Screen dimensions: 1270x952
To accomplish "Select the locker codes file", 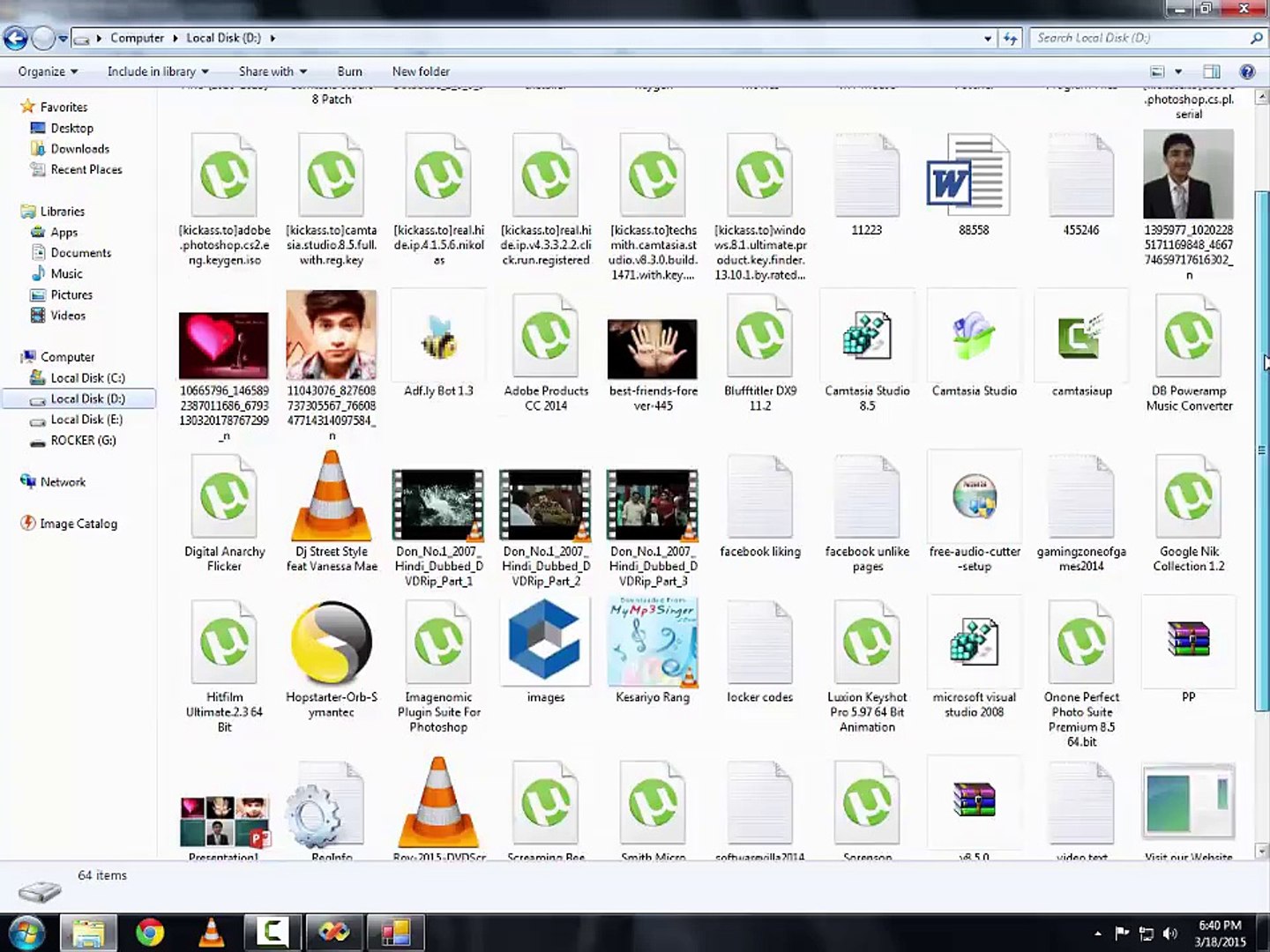I will [x=759, y=642].
